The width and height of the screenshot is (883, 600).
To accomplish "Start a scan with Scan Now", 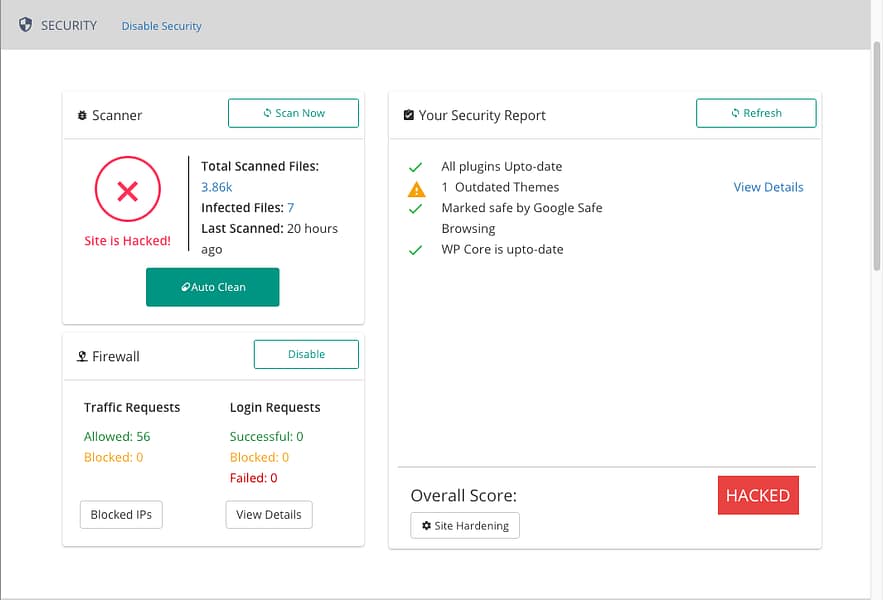I will tap(293, 113).
